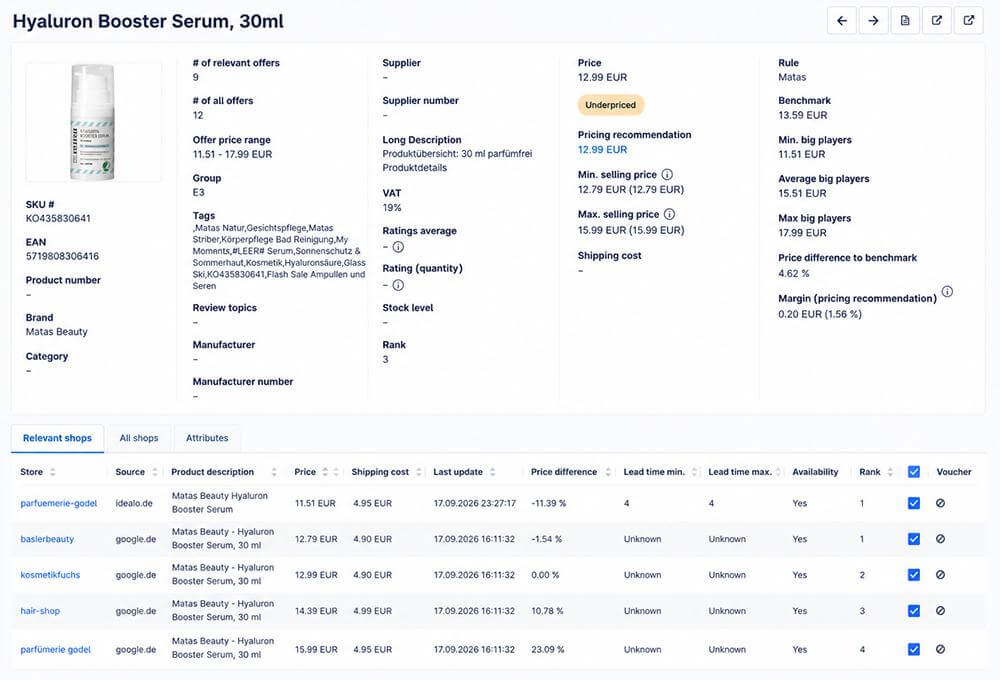This screenshot has height=680, width=1000.
Task: Click the serum product image
Action: (93, 122)
